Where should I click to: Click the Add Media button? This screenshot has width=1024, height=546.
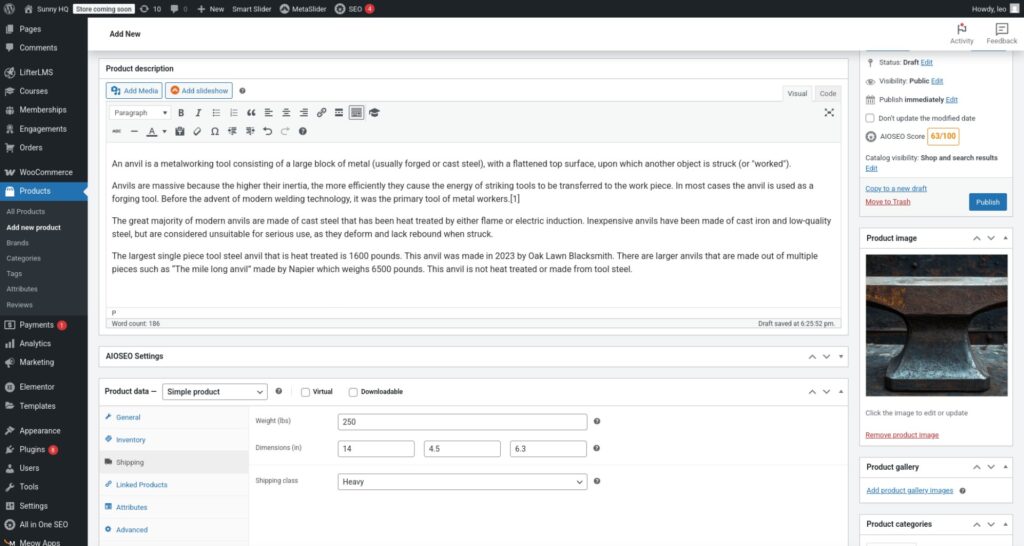pyautogui.click(x=134, y=91)
